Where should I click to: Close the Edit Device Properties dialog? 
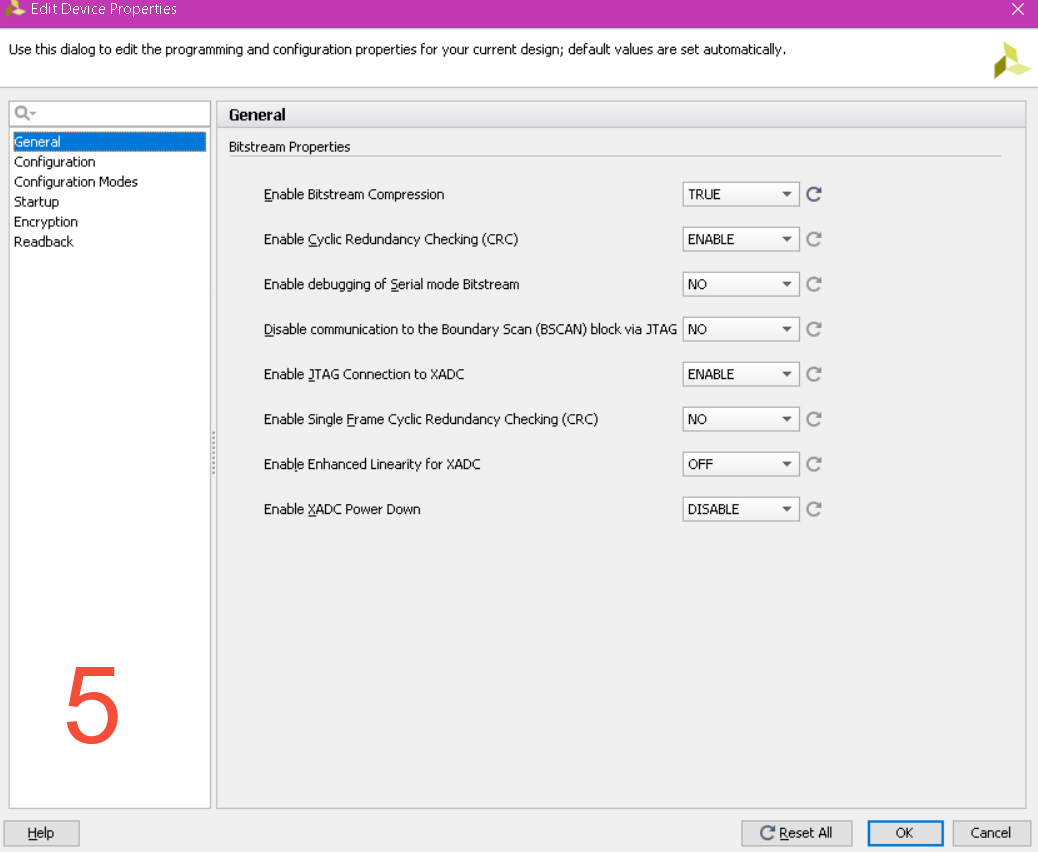pyautogui.click(x=1017, y=9)
